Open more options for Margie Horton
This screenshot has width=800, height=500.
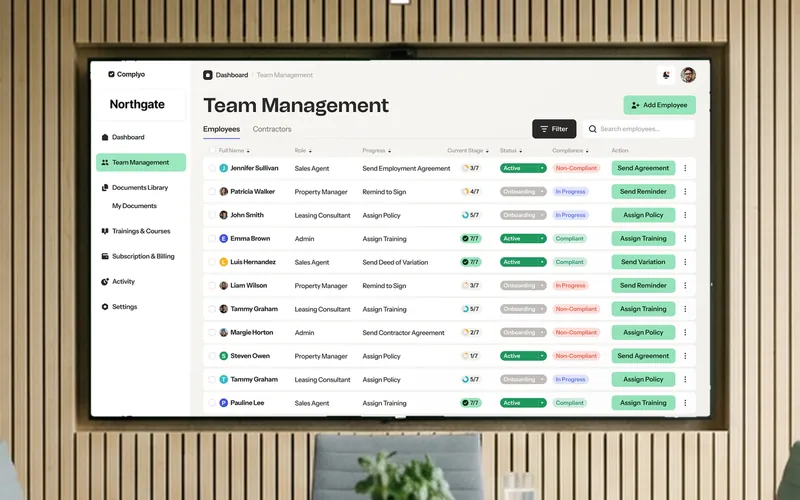click(x=685, y=332)
